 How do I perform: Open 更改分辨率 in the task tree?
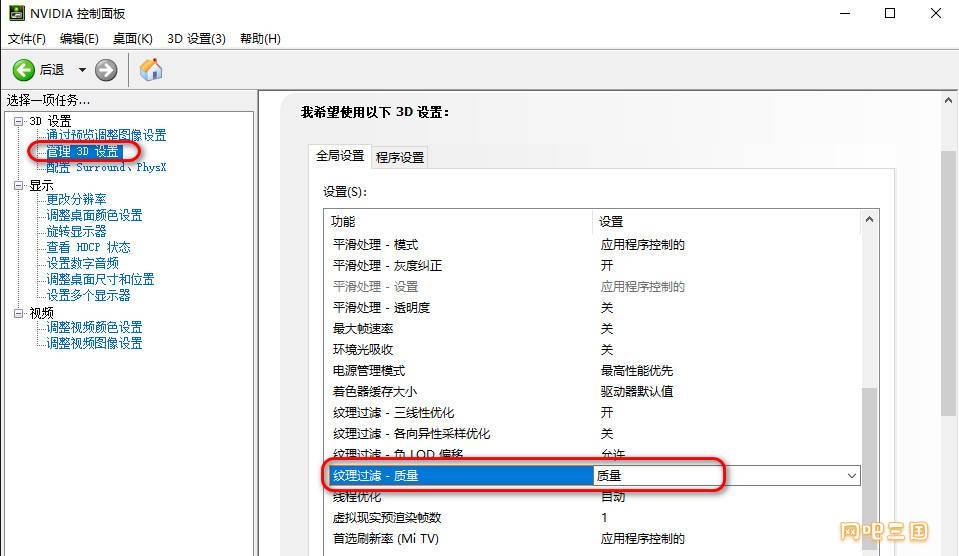click(76, 199)
